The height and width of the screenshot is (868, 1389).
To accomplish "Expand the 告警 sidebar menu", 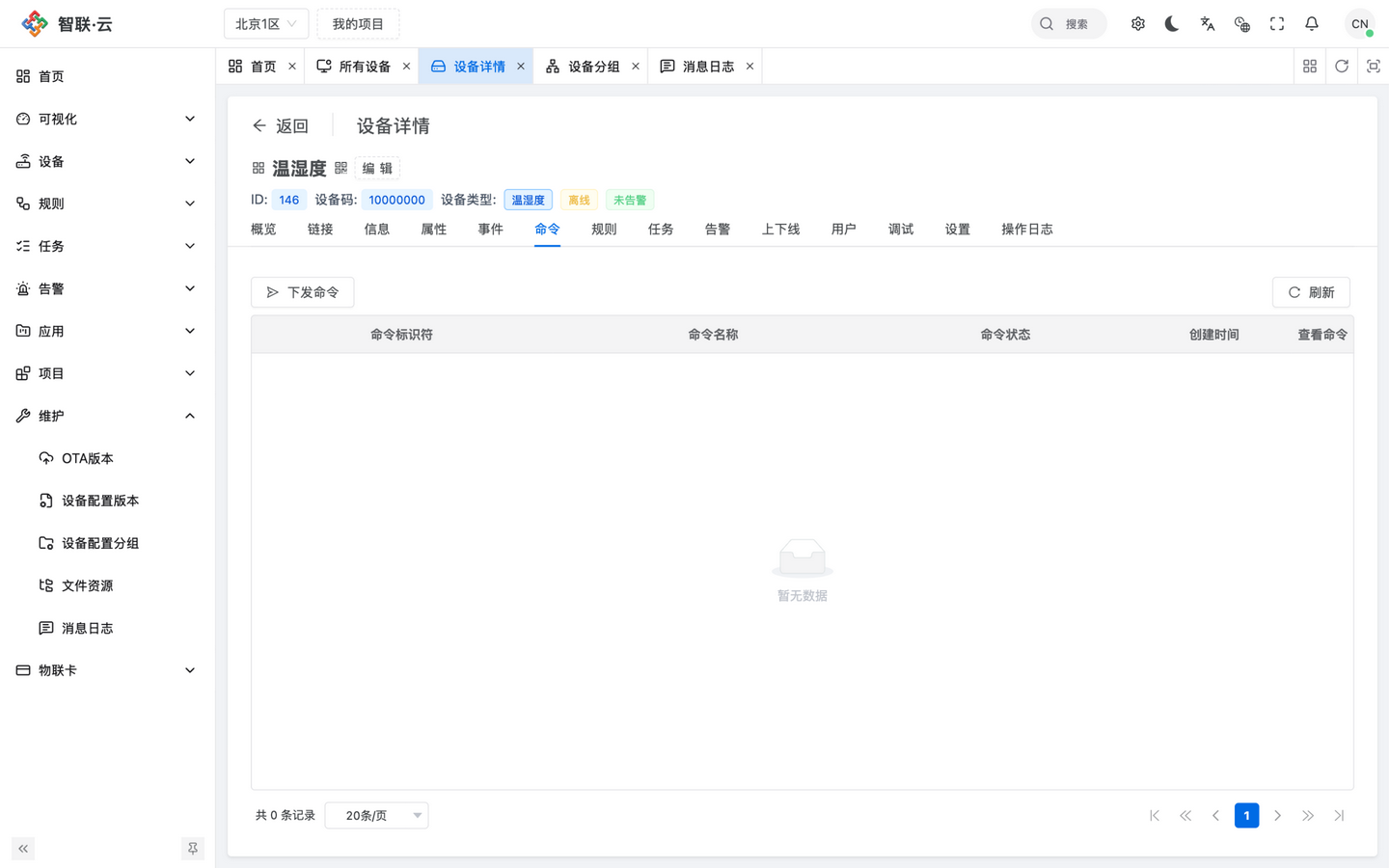I will [x=106, y=288].
